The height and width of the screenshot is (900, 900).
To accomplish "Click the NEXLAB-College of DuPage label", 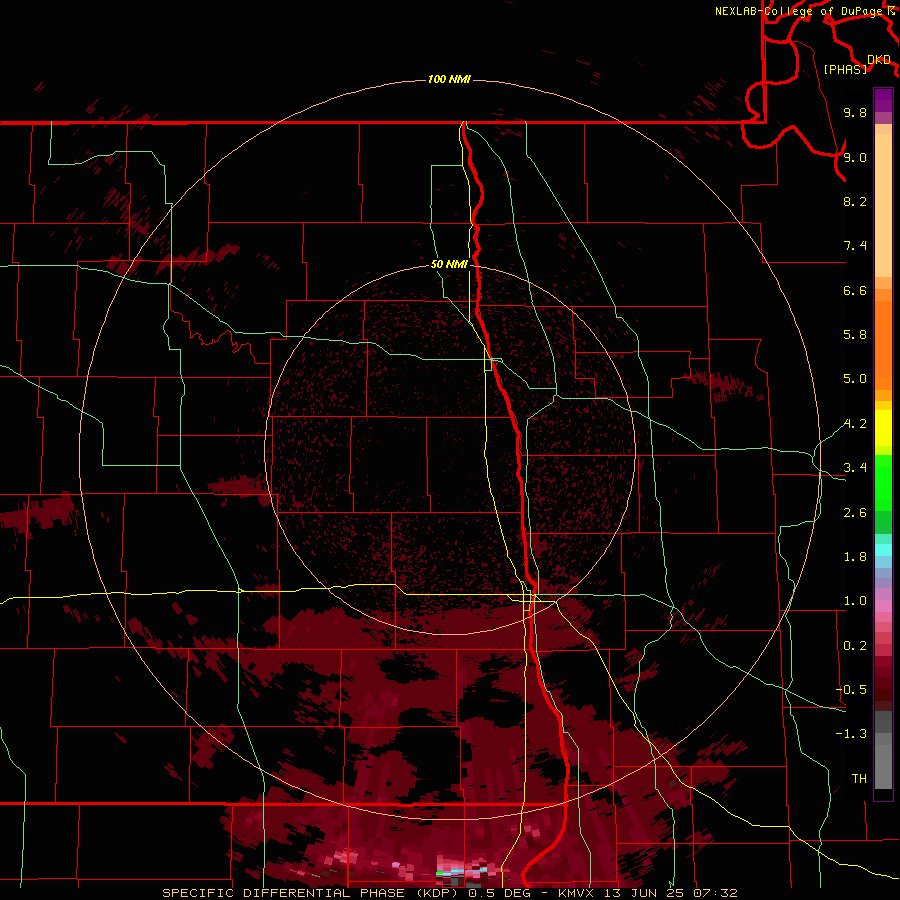I will tap(800, 11).
